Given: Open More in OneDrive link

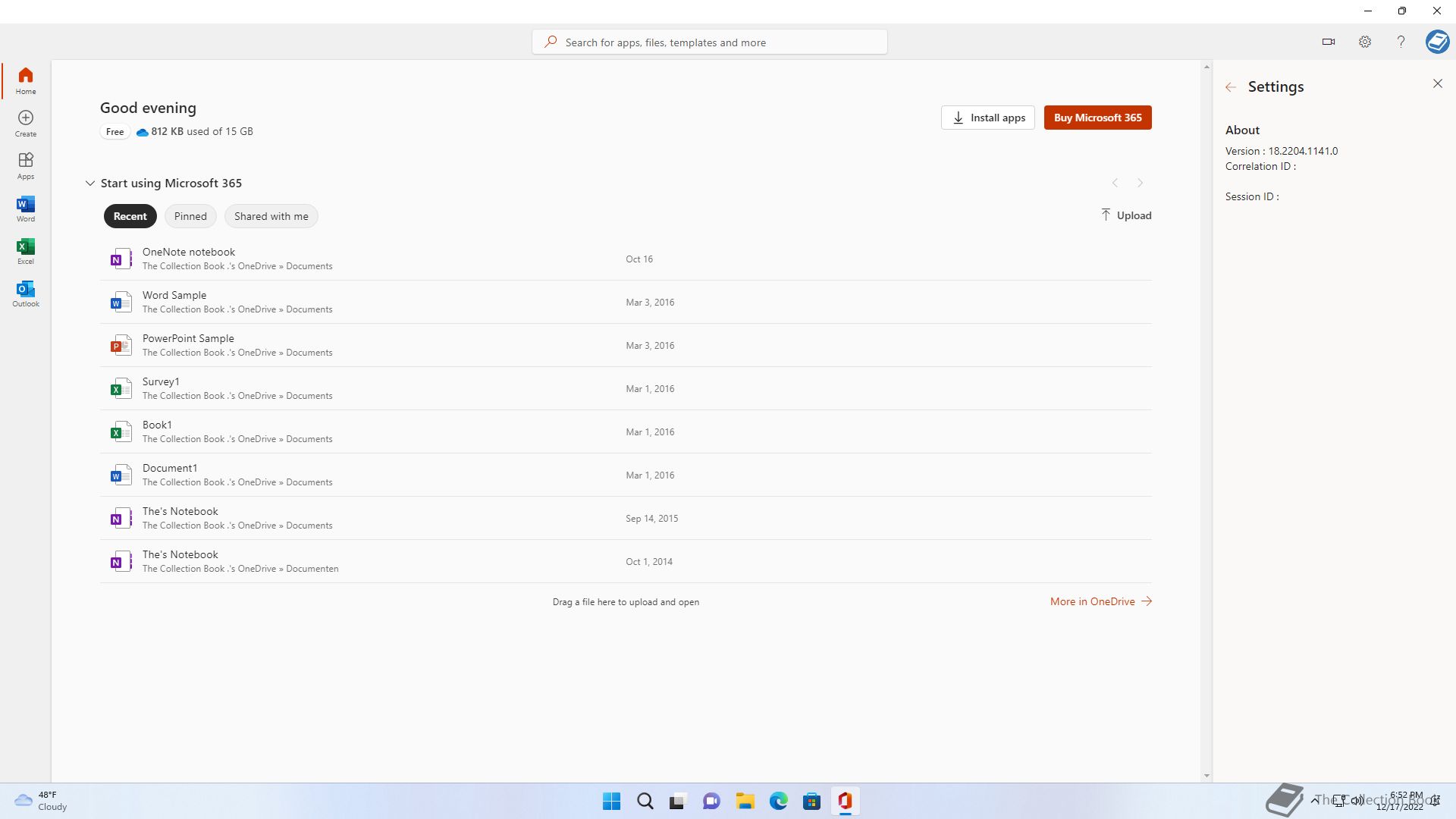Looking at the screenshot, I should (x=1101, y=601).
